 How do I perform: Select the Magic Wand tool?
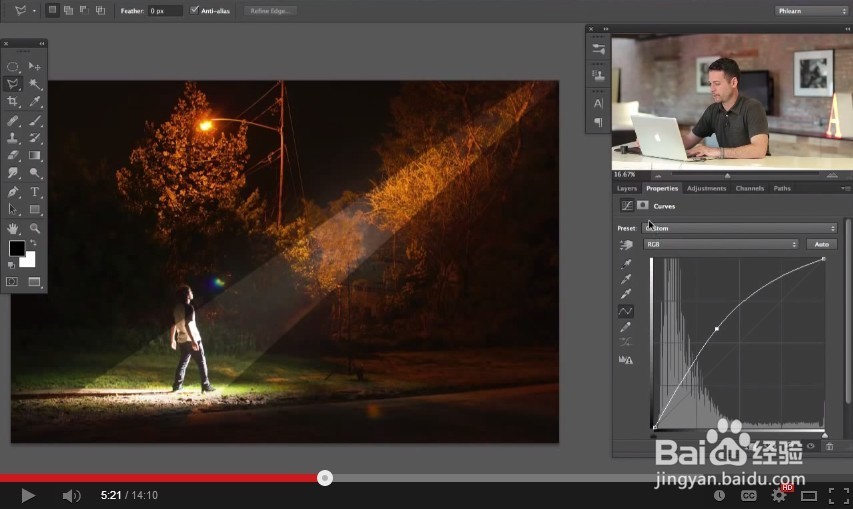coord(35,84)
